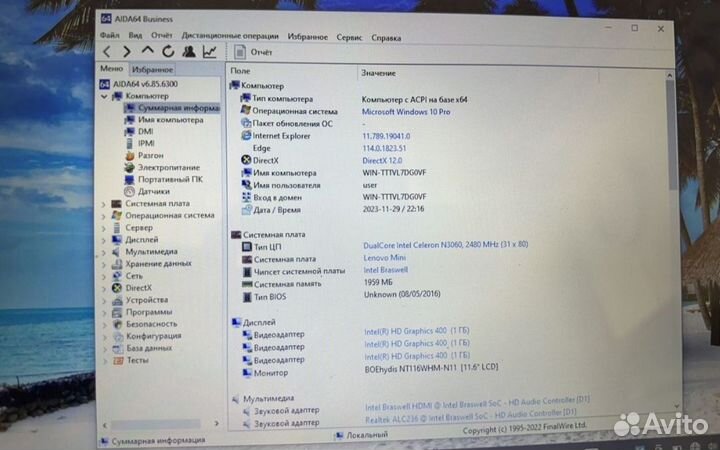The width and height of the screenshot is (720, 450).
Task: Expand the Системная плата tree node
Action: pyautogui.click(x=104, y=204)
